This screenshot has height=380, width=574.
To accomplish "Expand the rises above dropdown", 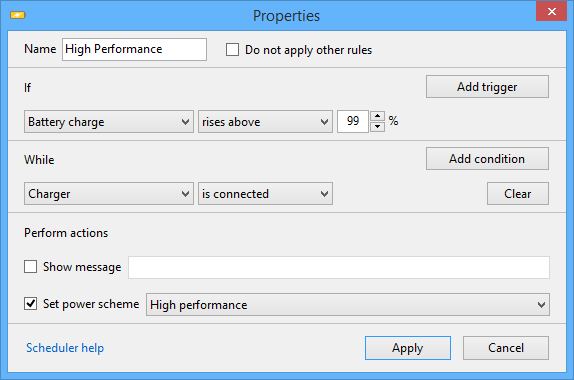I will [x=265, y=122].
